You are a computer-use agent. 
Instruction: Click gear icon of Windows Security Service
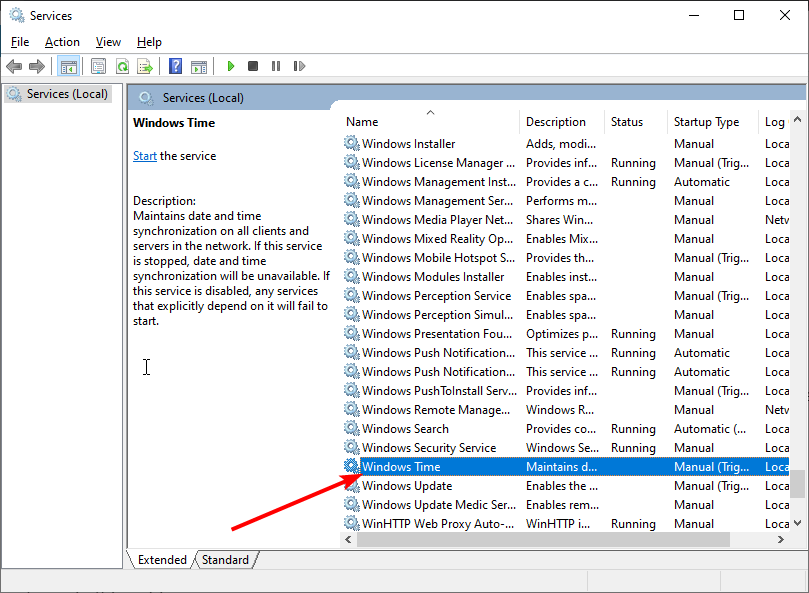coord(352,447)
